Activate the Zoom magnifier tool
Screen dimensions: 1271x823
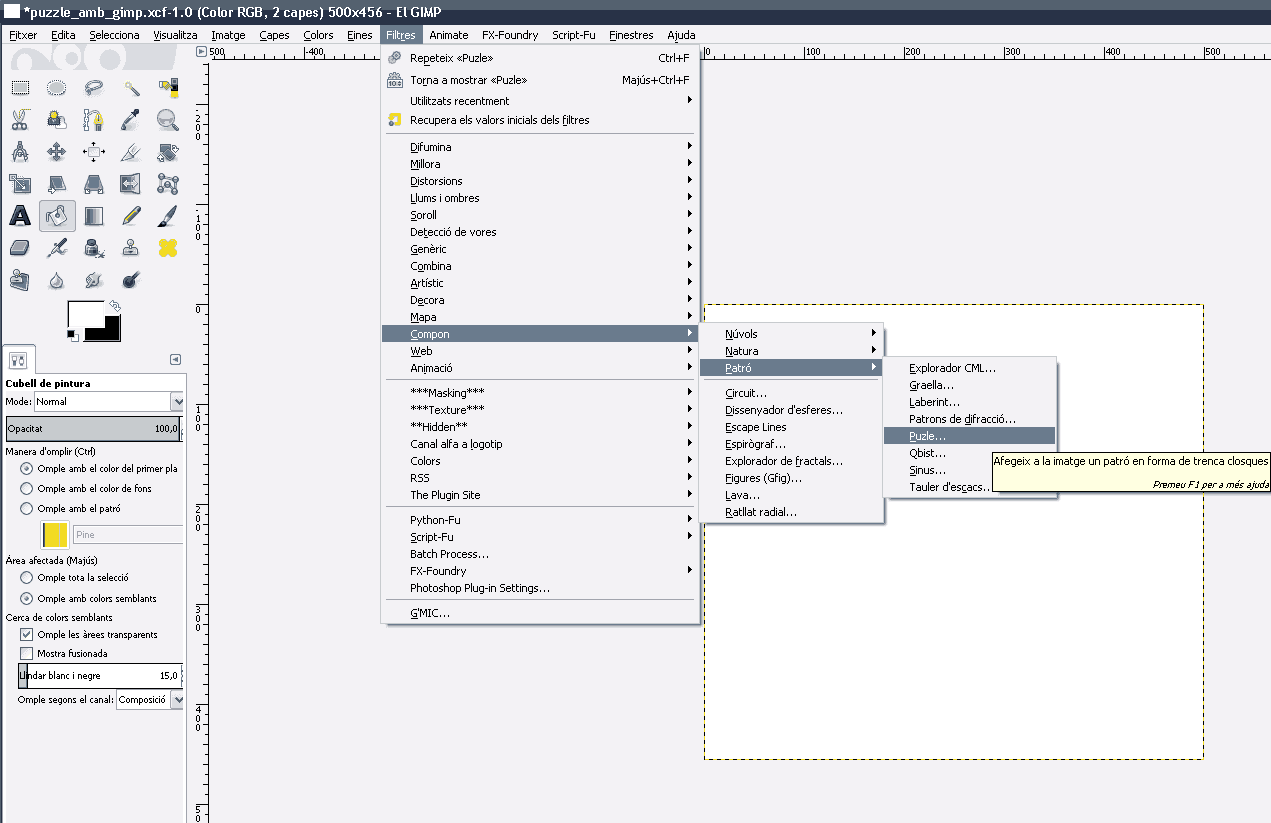point(167,120)
